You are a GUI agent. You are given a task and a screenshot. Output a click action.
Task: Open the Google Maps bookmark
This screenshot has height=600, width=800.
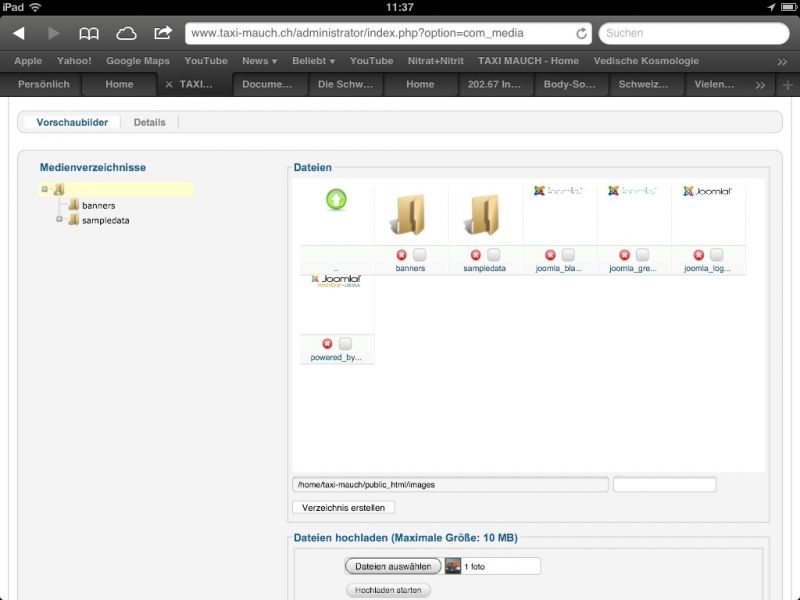point(138,61)
